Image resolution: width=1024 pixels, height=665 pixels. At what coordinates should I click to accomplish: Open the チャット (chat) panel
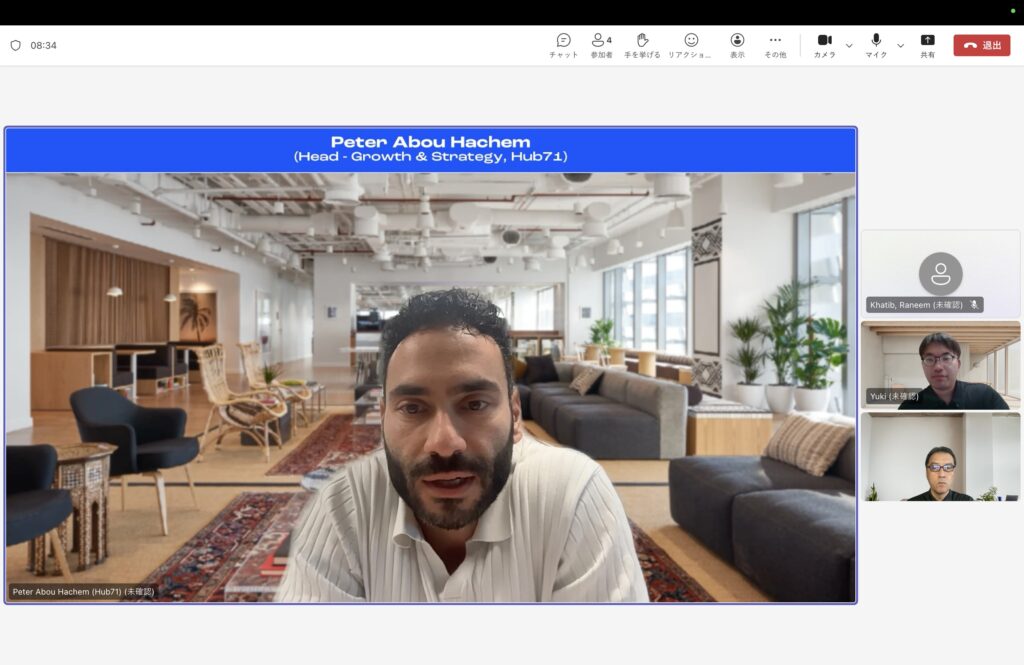pyautogui.click(x=563, y=45)
